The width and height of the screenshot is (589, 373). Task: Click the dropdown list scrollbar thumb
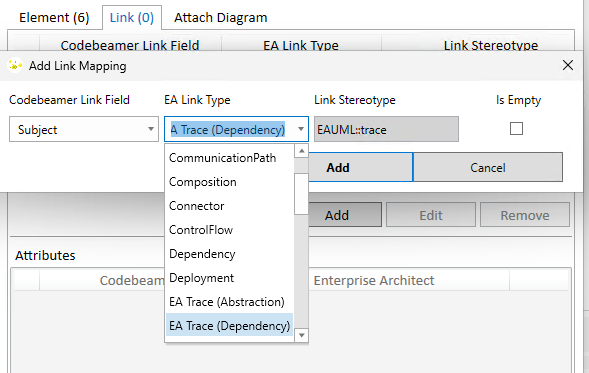tap(301, 194)
